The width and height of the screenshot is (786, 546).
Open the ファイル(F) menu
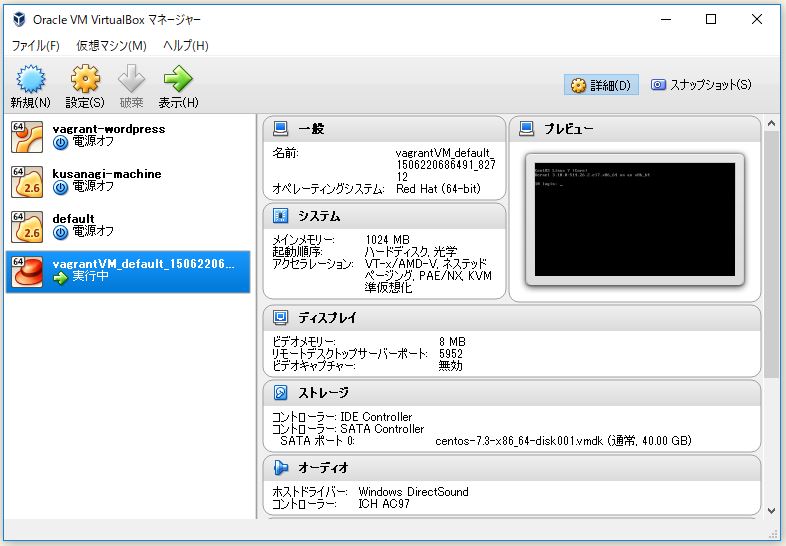36,46
